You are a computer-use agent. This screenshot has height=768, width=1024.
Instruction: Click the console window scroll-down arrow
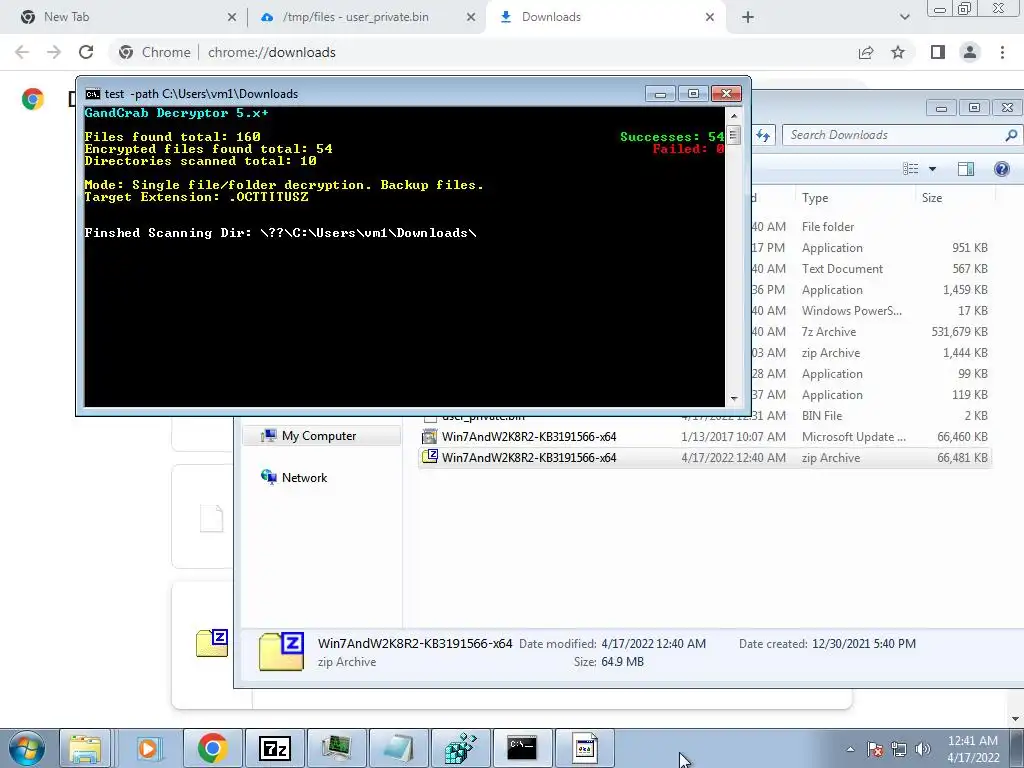point(734,398)
